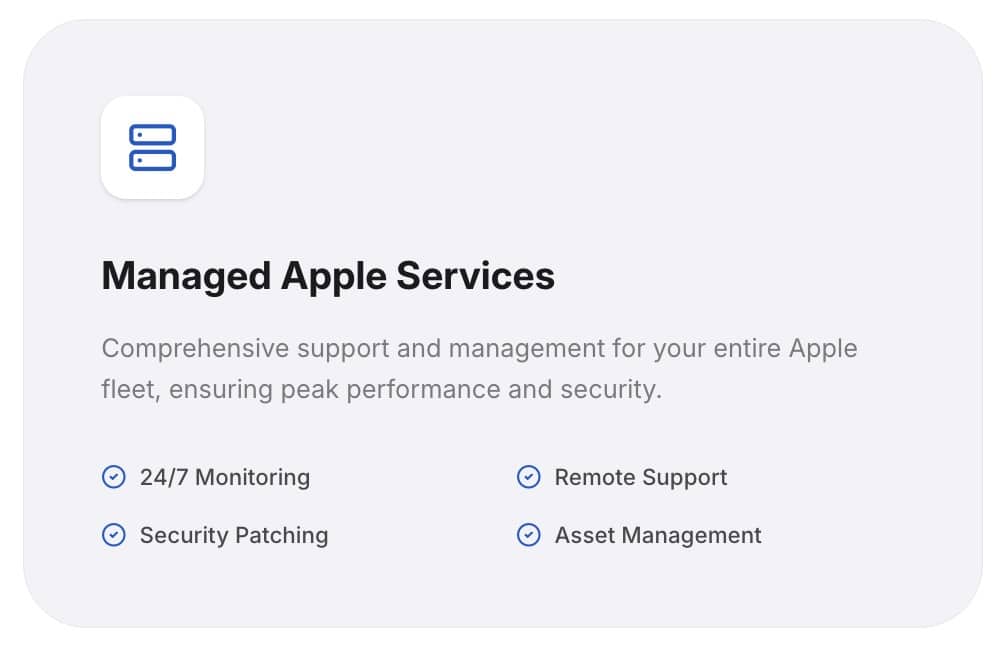Click the blue server stack icon
This screenshot has width=1008, height=650.
[x=152, y=147]
